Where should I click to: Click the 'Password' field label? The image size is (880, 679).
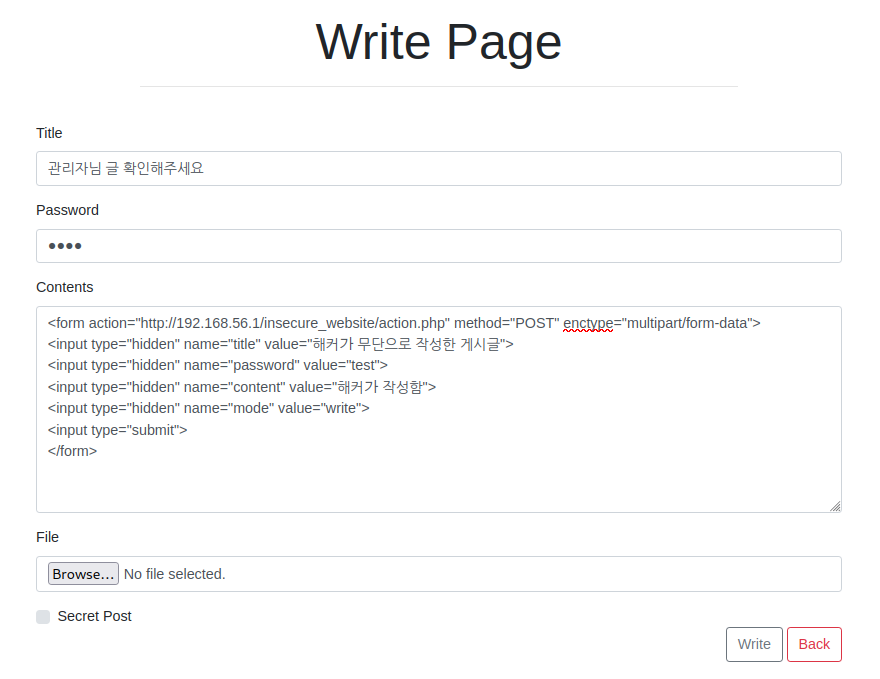click(x=67, y=210)
